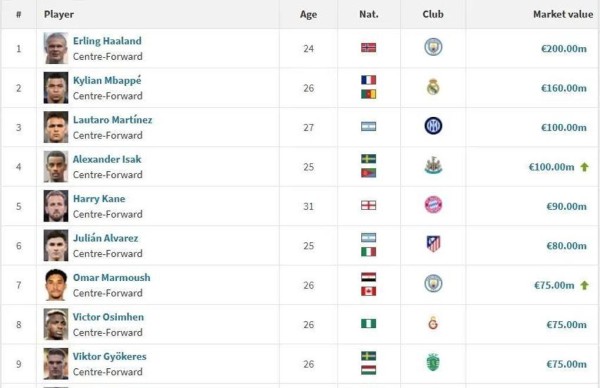Click the Inter Milan club crest
The width and height of the screenshot is (600, 388).
pos(433,126)
